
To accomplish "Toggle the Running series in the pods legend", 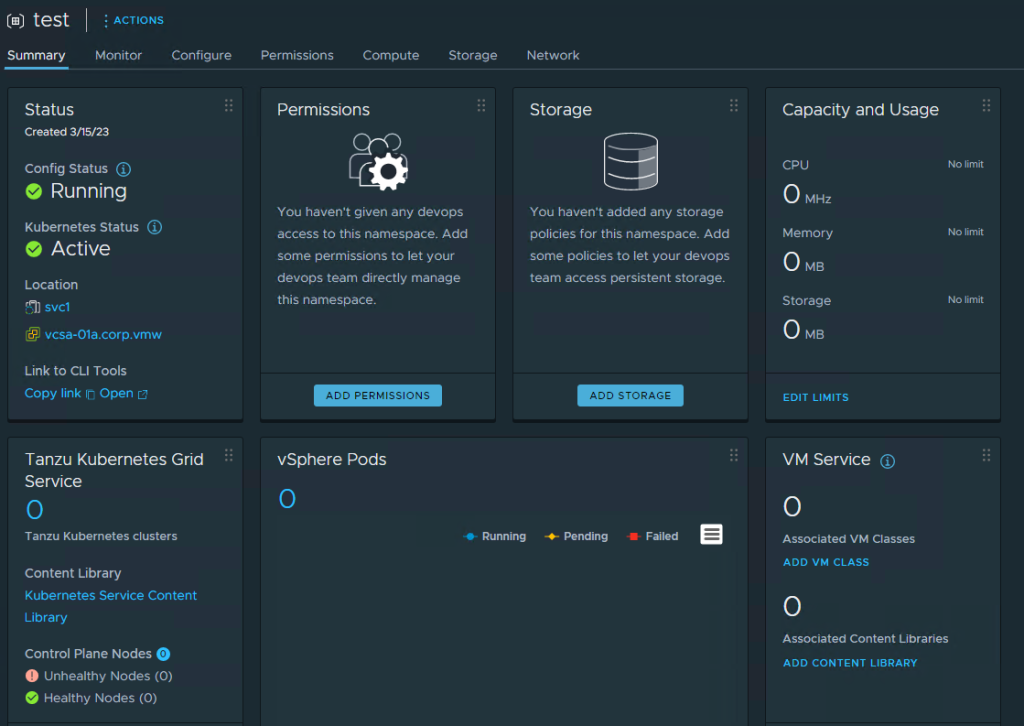I will (494, 536).
